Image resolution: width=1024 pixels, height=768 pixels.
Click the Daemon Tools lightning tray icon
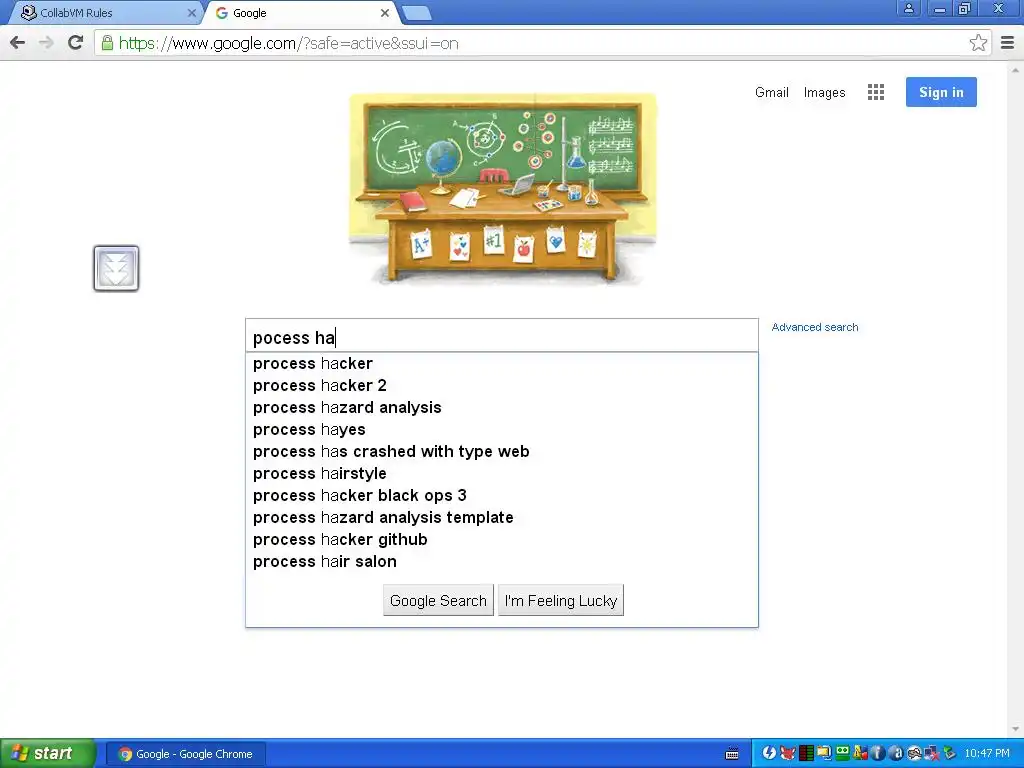769,752
